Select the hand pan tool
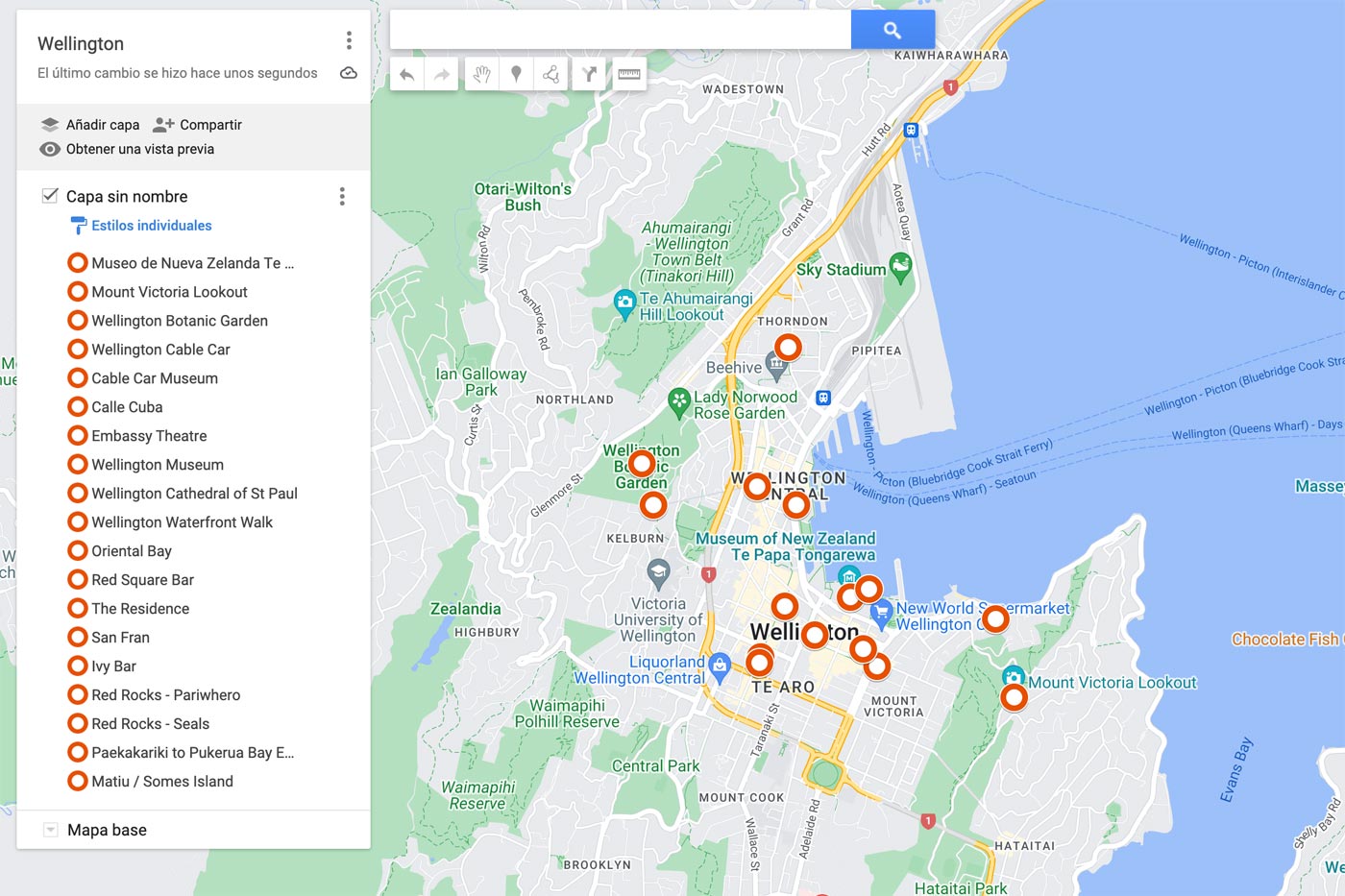The image size is (1345, 896). coord(481,74)
